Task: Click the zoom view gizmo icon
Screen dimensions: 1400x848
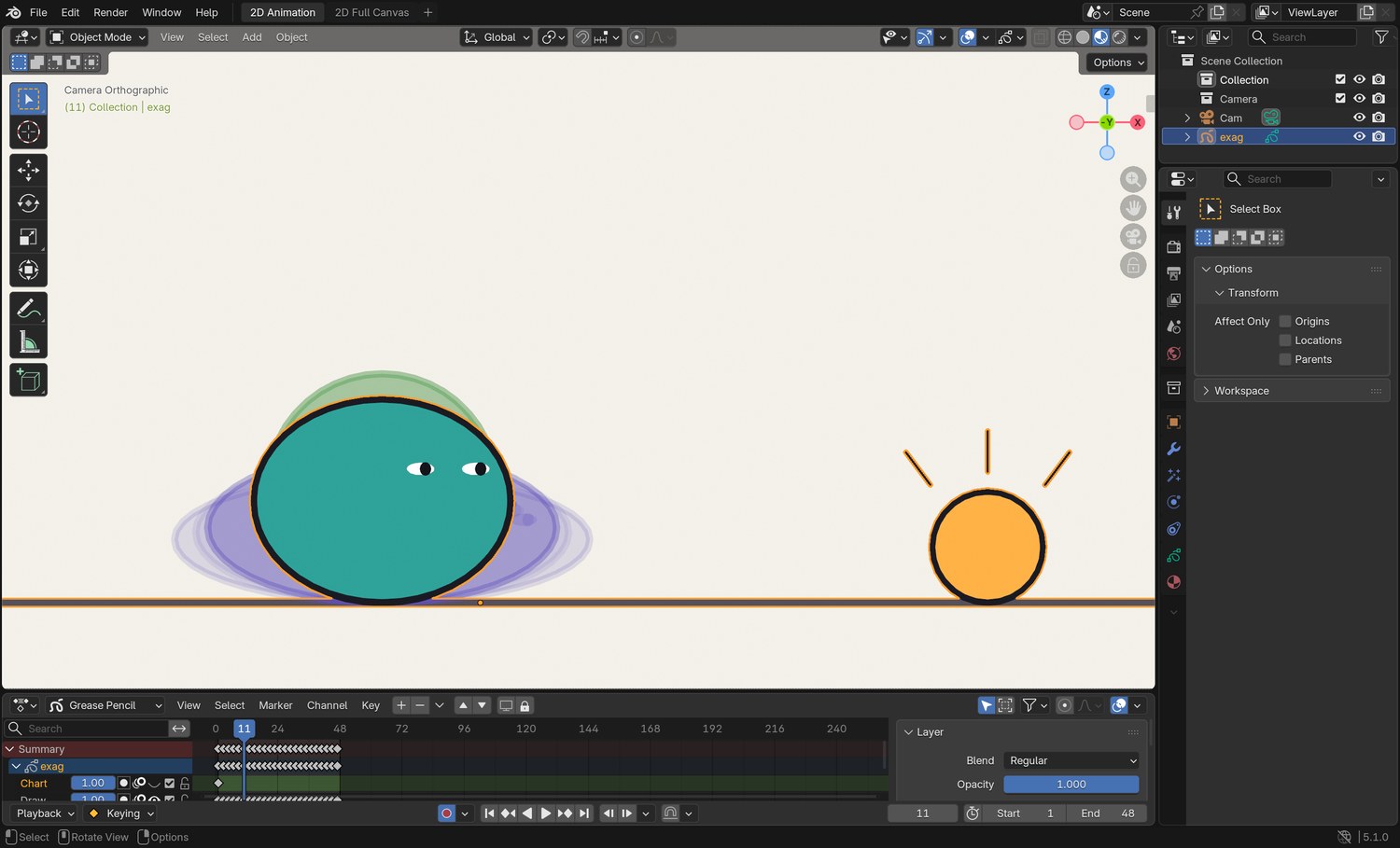Action: tap(1133, 179)
